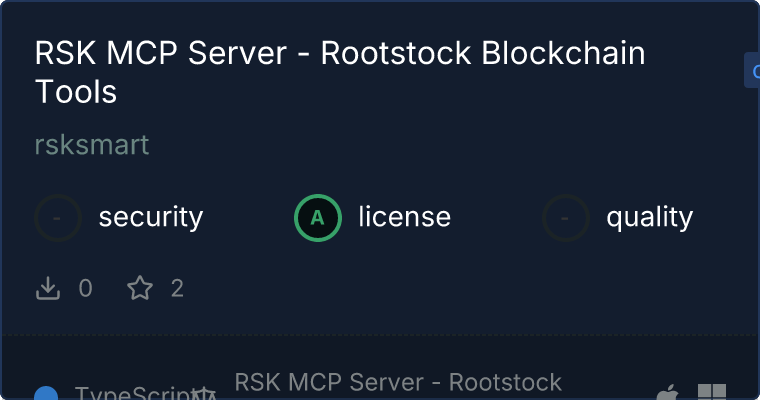Click the Windows platform icon
760x400 pixels.
pyautogui.click(x=712, y=392)
